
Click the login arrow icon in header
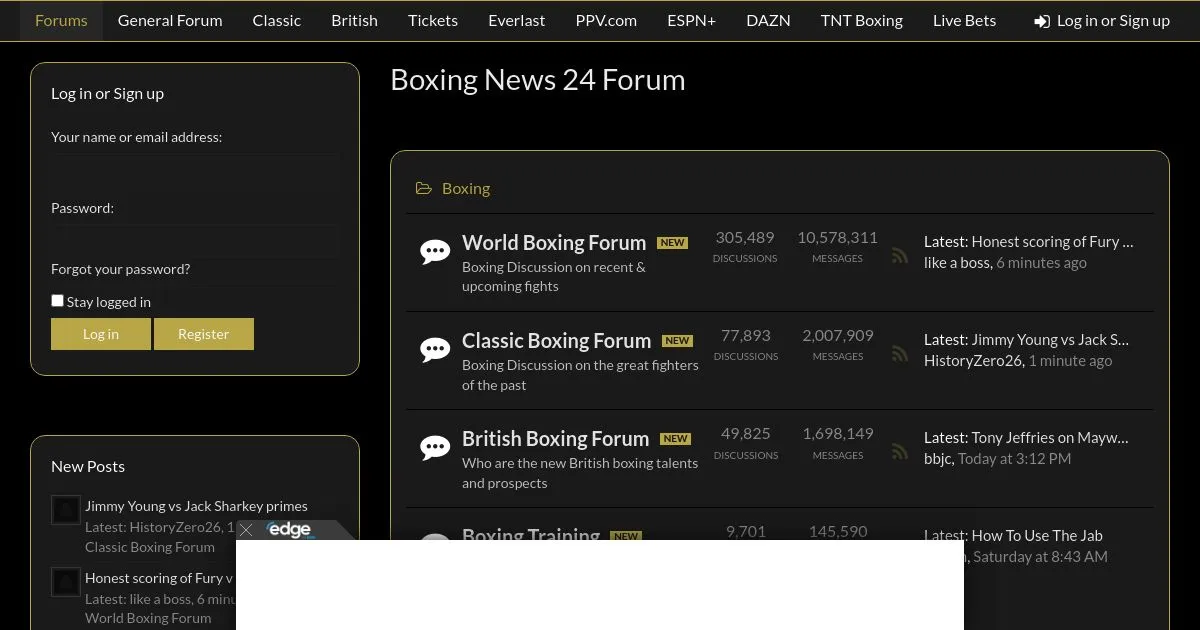click(1042, 21)
